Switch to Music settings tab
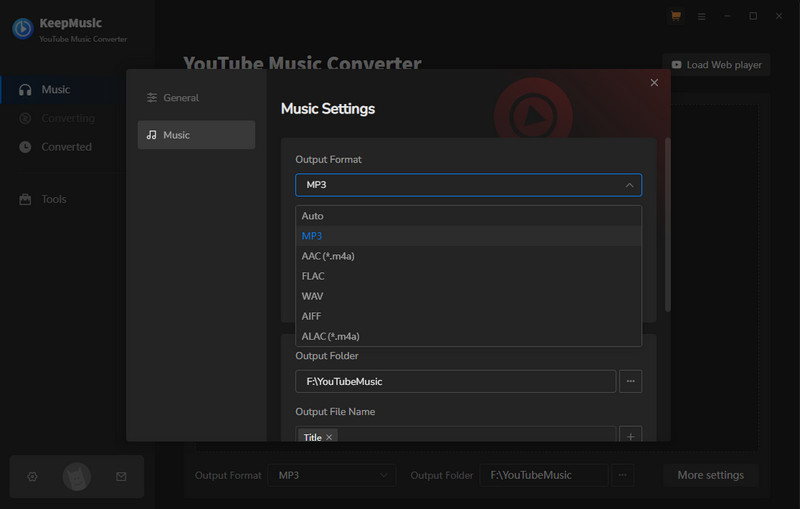 pyautogui.click(x=196, y=135)
